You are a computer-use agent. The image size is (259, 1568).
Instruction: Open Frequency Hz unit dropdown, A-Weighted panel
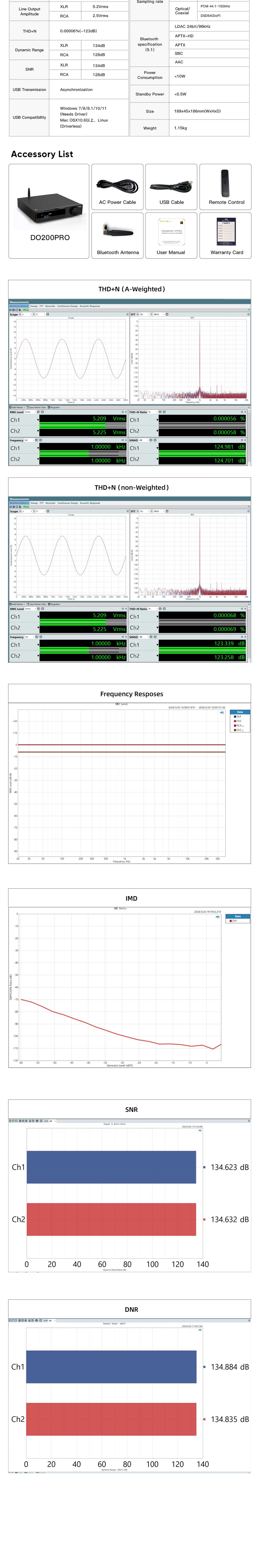29,440
